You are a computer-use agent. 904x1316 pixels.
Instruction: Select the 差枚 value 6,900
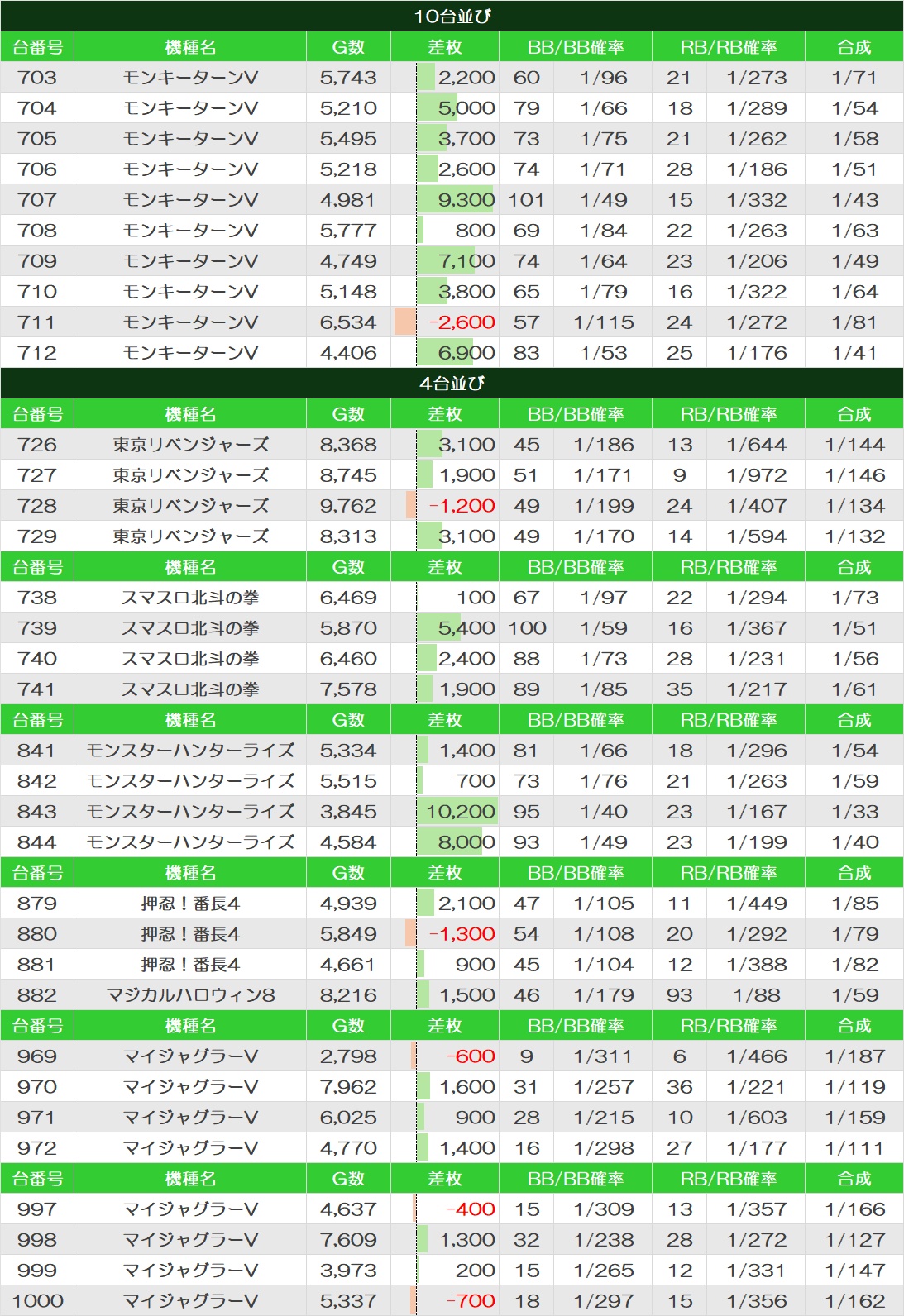click(x=466, y=353)
